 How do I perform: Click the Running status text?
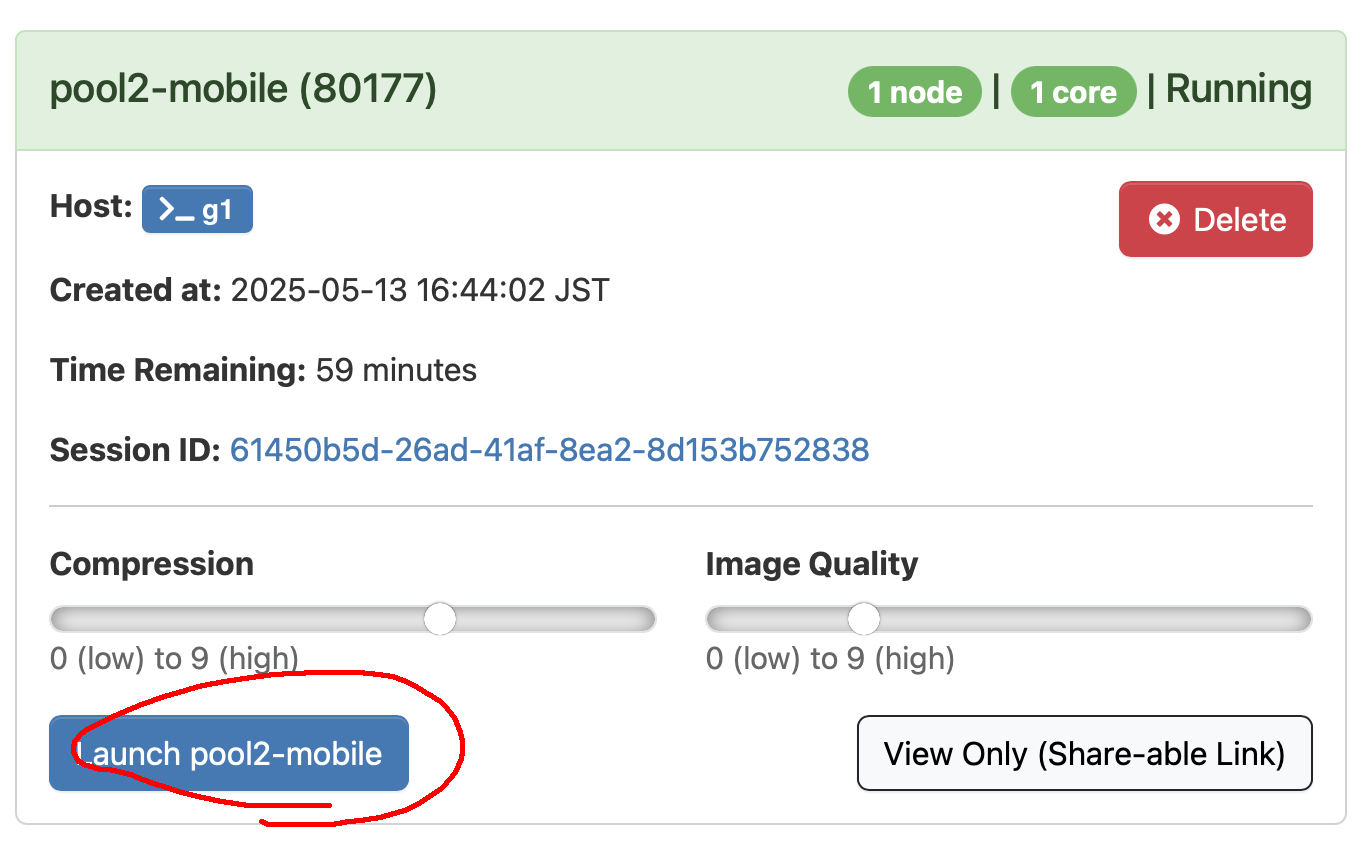pyautogui.click(x=1239, y=90)
